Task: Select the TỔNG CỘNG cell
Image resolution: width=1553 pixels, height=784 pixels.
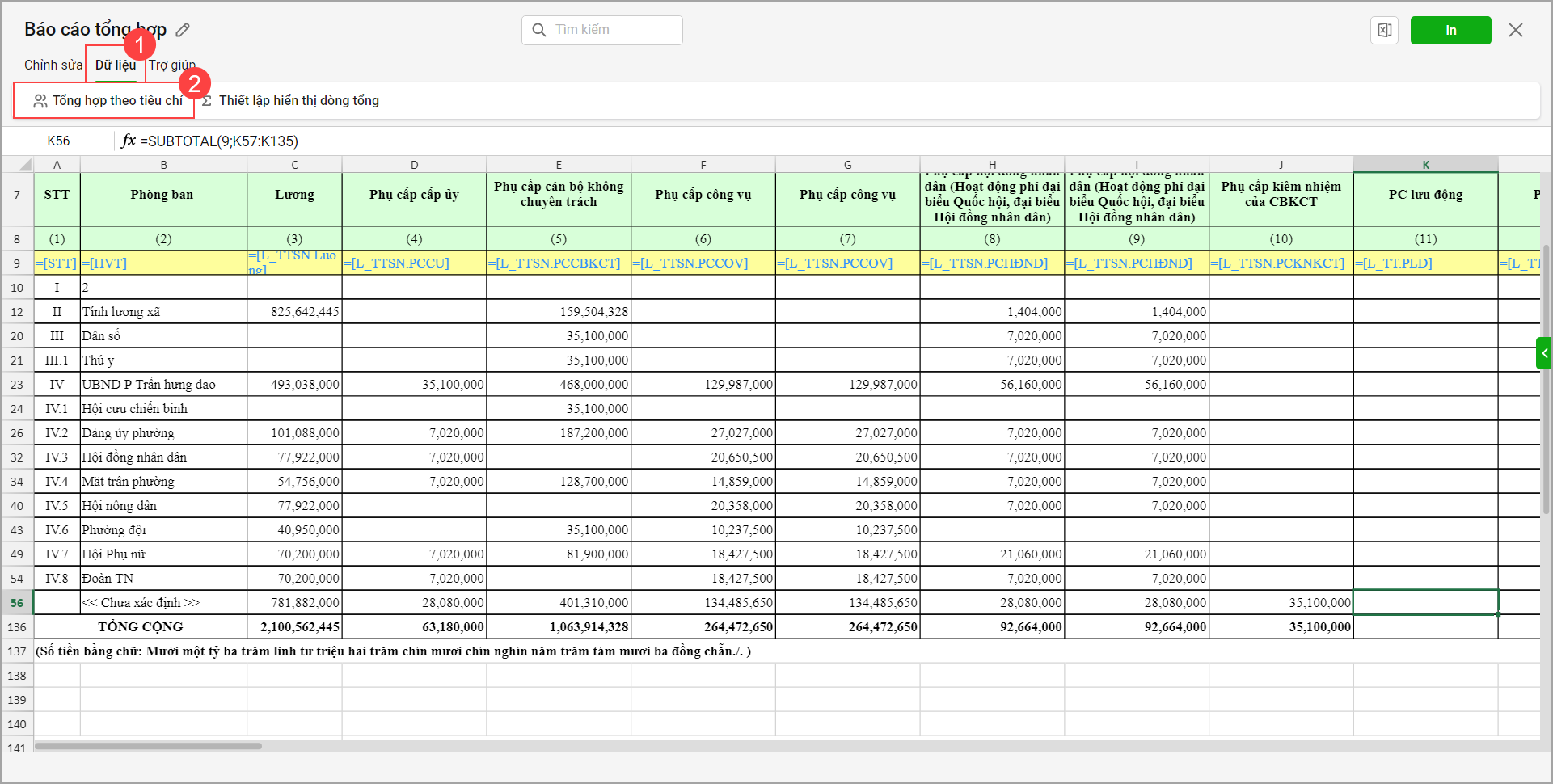Action: coord(141,627)
